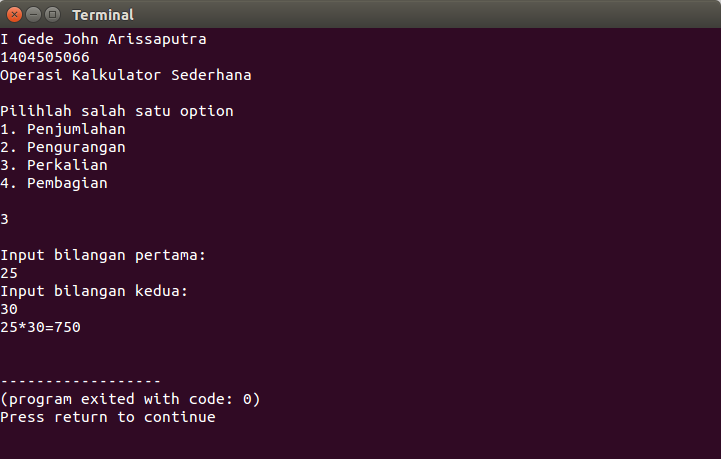
Task: Click the entered option number 3
Action: tap(5, 219)
